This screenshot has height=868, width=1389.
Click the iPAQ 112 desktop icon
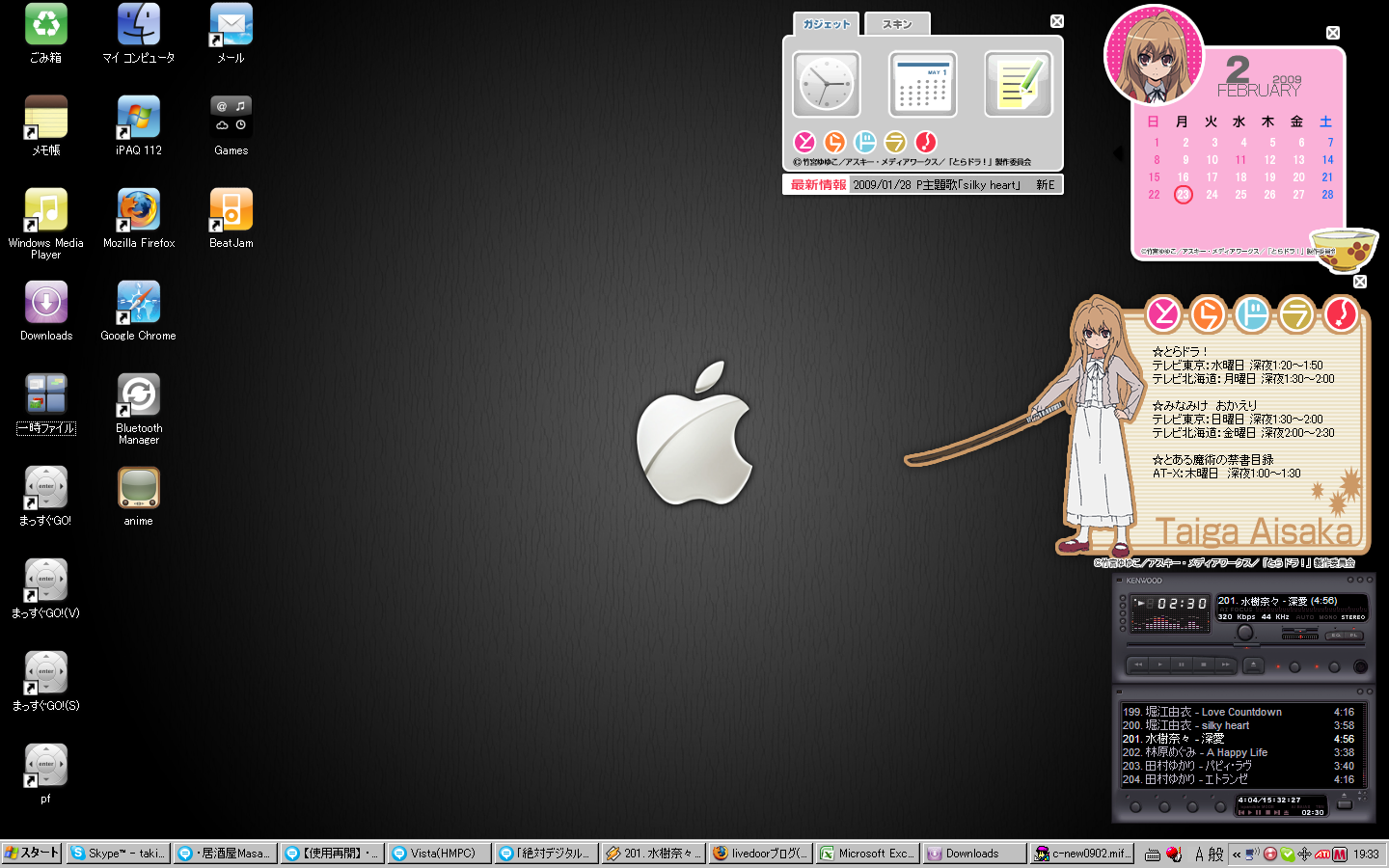[x=139, y=126]
